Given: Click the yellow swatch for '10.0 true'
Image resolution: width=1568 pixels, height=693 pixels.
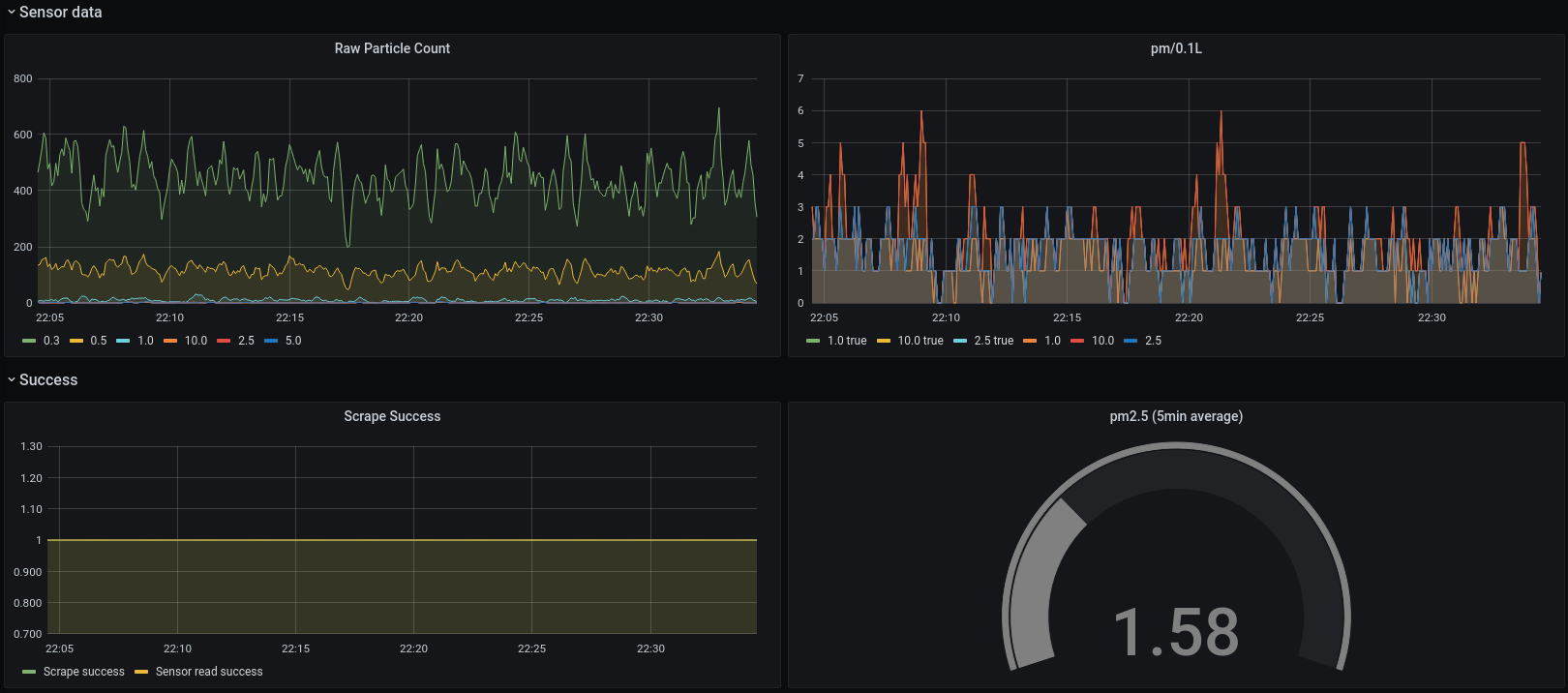Looking at the screenshot, I should (x=884, y=341).
